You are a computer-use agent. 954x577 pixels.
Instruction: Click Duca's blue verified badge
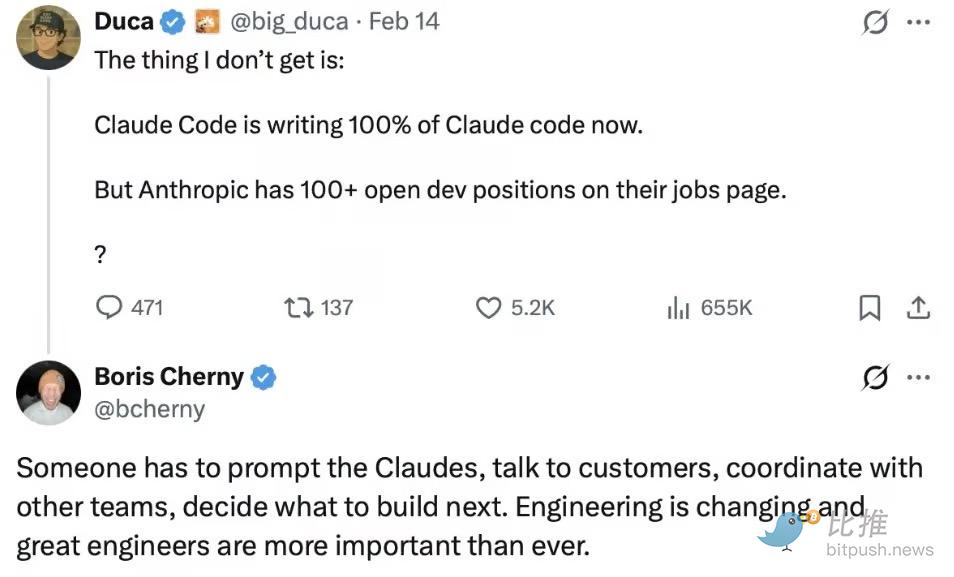[174, 22]
